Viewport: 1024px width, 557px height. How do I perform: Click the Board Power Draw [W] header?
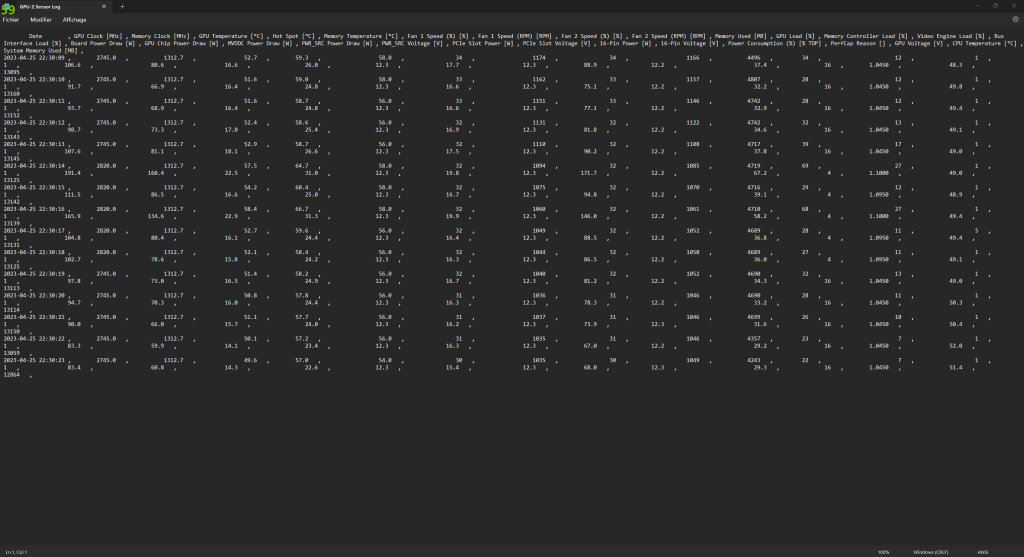click(103, 44)
